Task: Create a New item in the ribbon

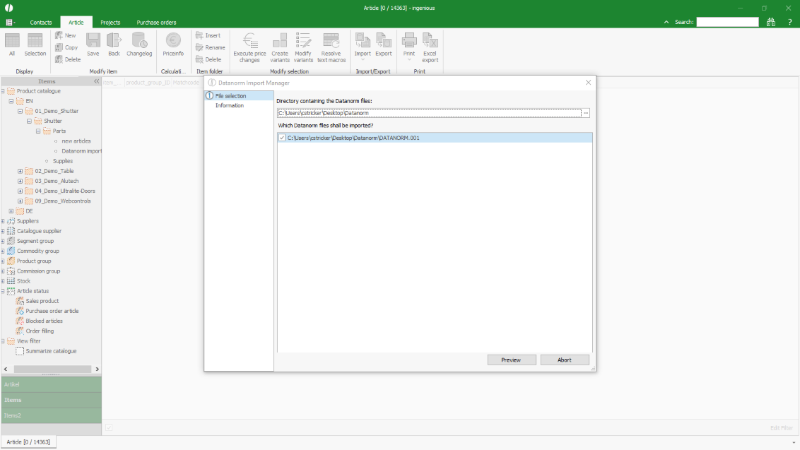Action: point(66,35)
